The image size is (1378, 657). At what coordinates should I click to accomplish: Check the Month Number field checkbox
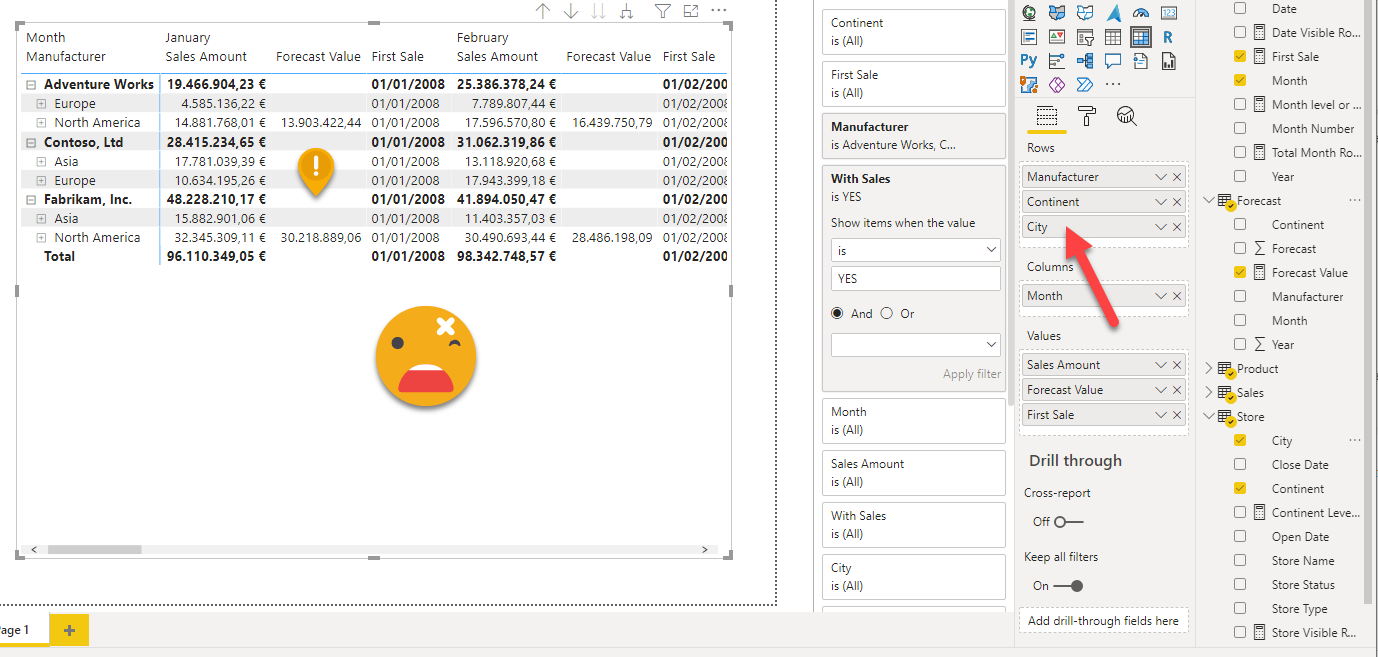pyautogui.click(x=1240, y=128)
